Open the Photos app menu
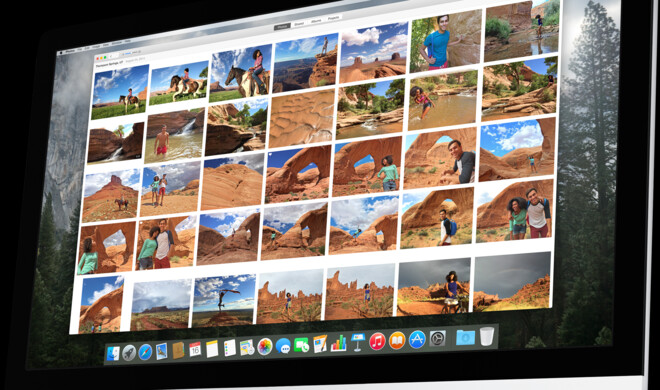This screenshot has width=660, height=390. pyautogui.click(x=70, y=51)
